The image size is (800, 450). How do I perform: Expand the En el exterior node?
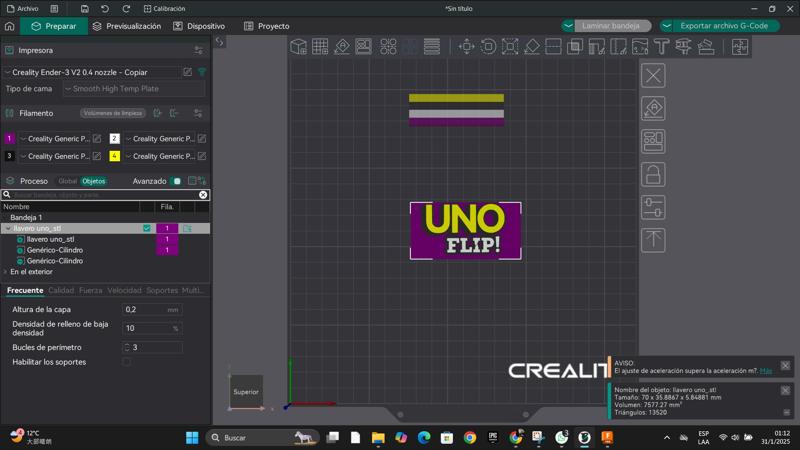tap(5, 272)
